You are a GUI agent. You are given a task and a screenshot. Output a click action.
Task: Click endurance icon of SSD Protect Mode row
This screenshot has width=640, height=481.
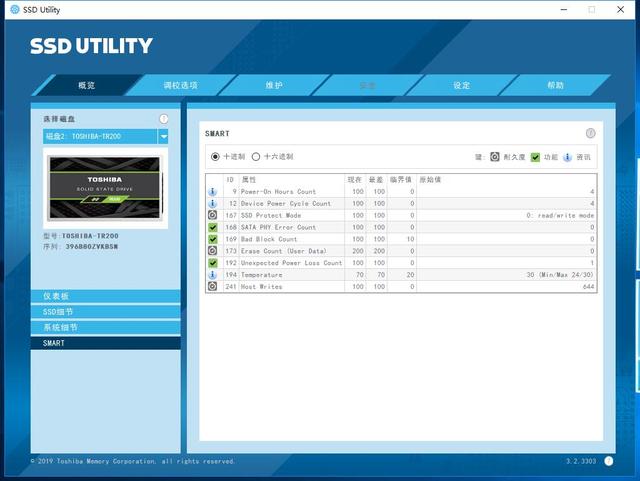click(x=213, y=215)
